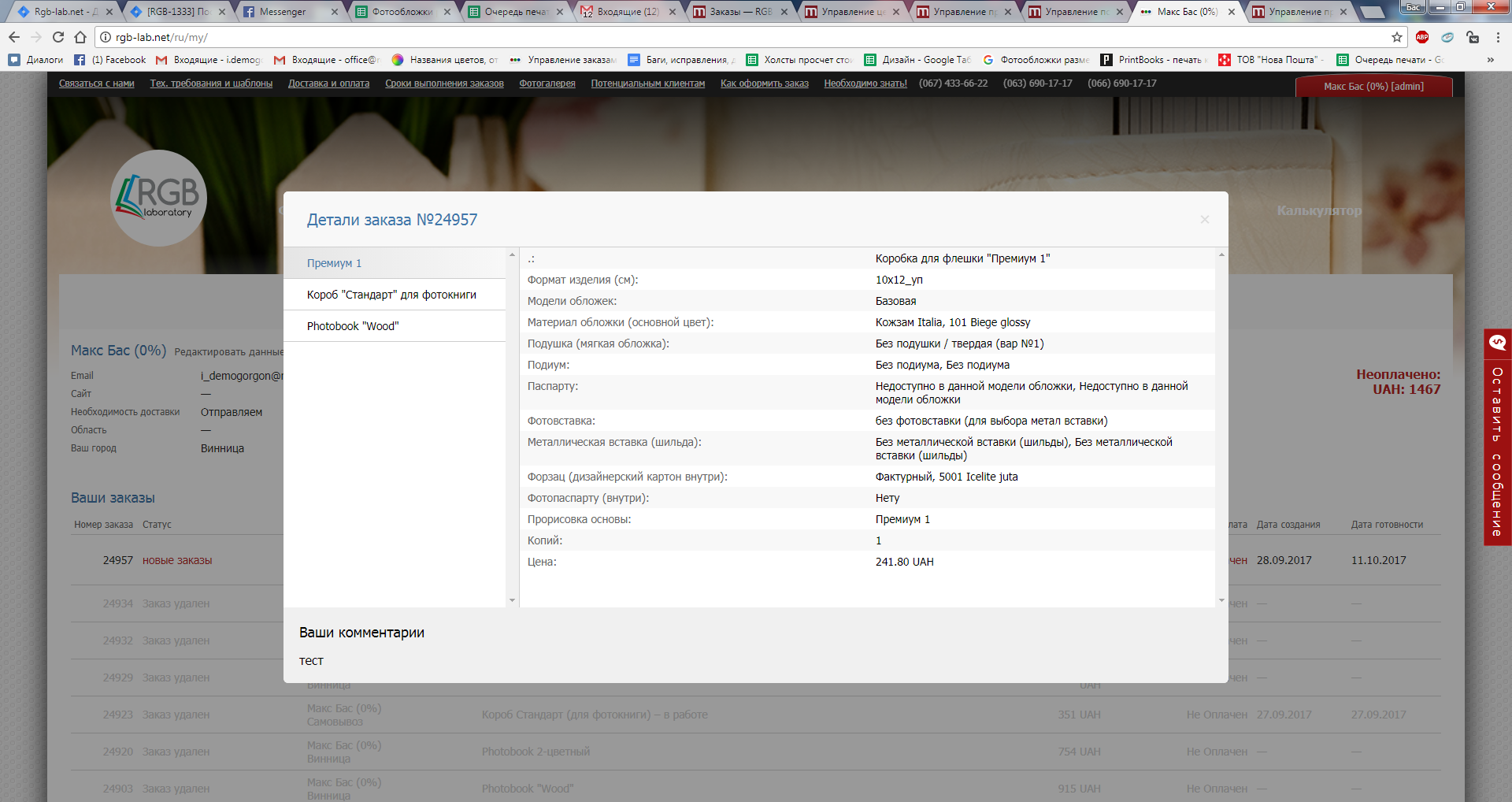1512x802 pixels.
Task: Expand the bookmarks overflow chevron
Action: click(x=1490, y=60)
